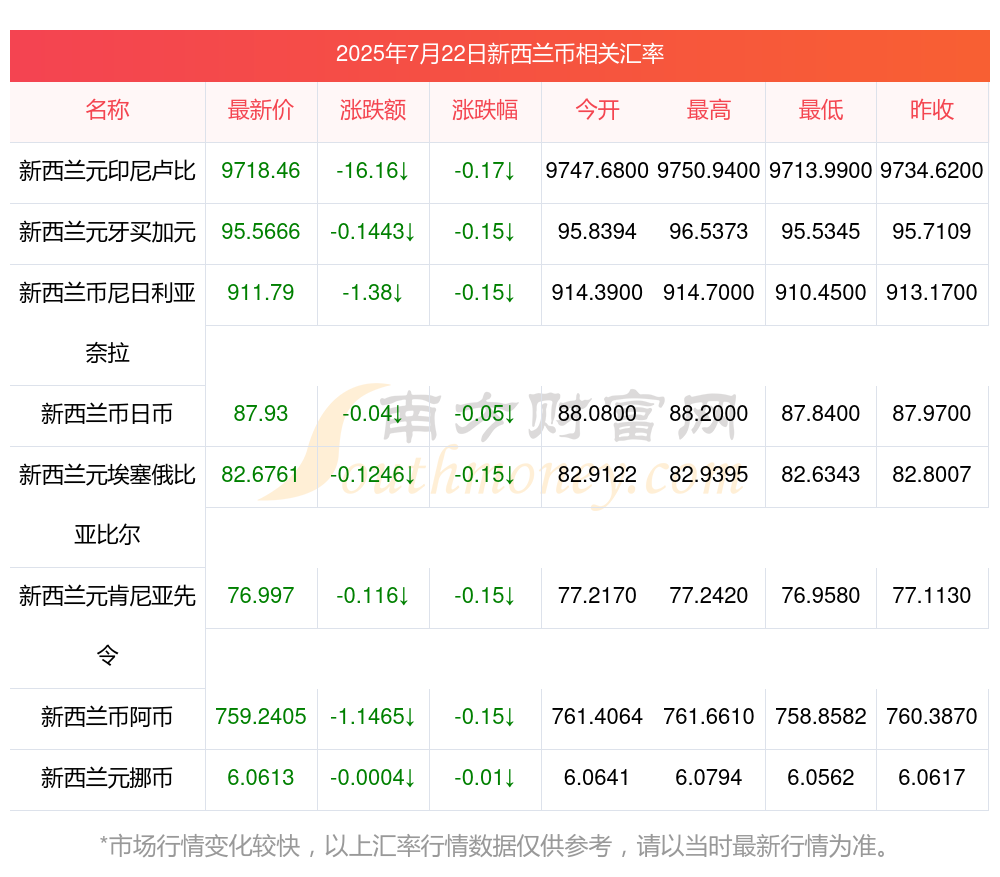The width and height of the screenshot is (1000, 877).
Task: Select the row name 新西兰币阿币
Action: (x=107, y=717)
